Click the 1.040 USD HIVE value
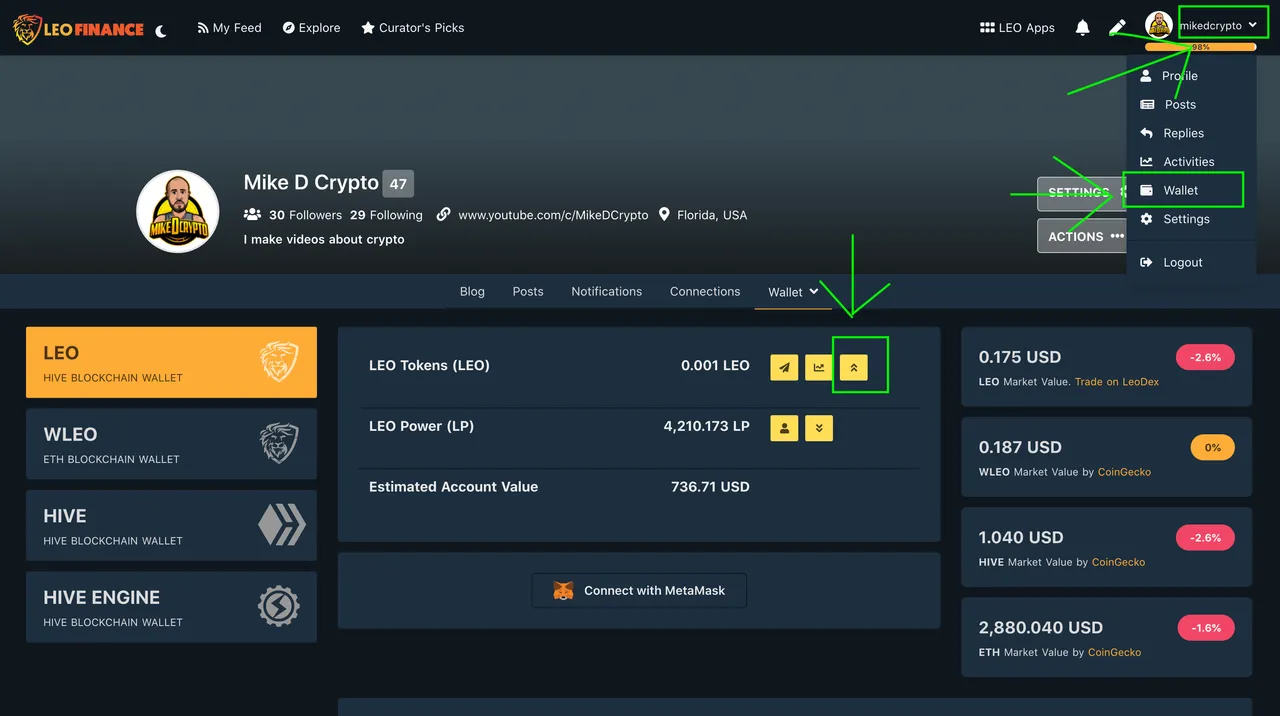The width and height of the screenshot is (1280, 716). click(1021, 538)
